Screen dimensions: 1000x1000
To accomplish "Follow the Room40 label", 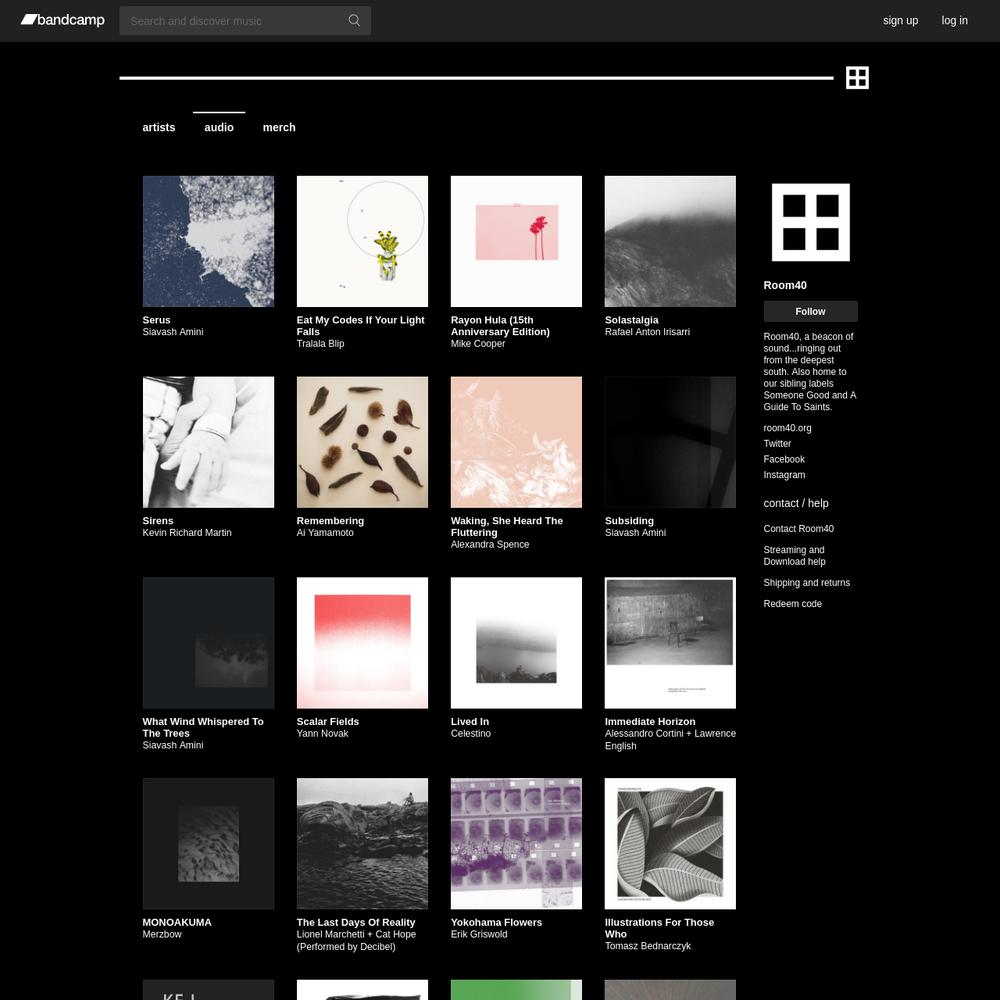I will 811,311.
